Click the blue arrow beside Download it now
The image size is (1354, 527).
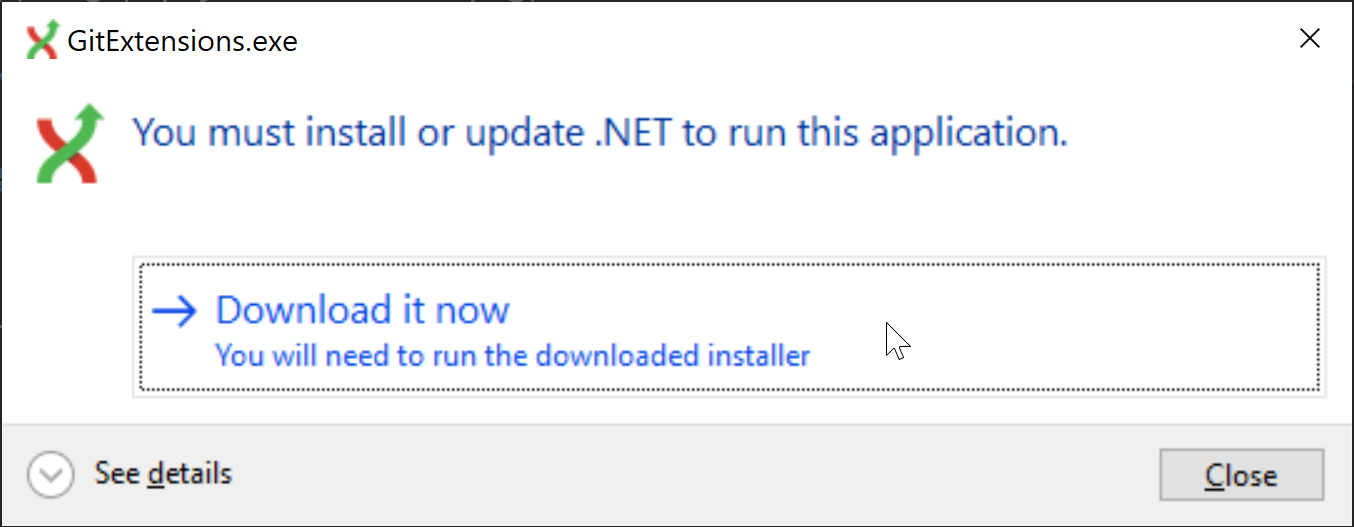[175, 312]
